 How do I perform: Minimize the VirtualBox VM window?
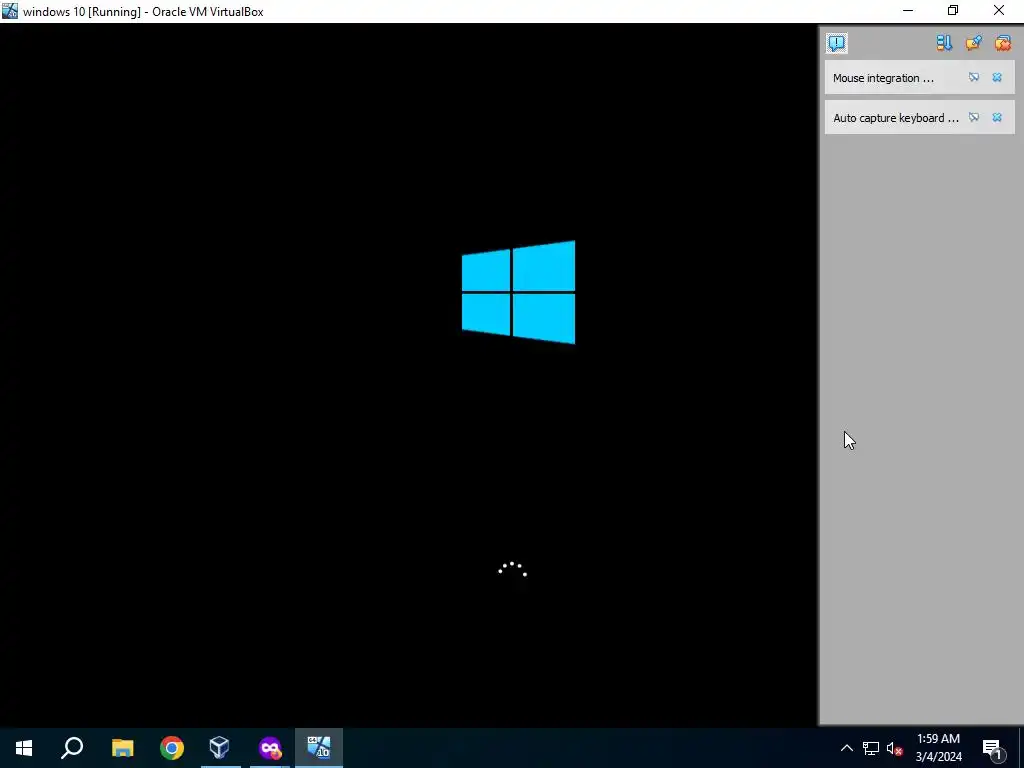click(908, 10)
